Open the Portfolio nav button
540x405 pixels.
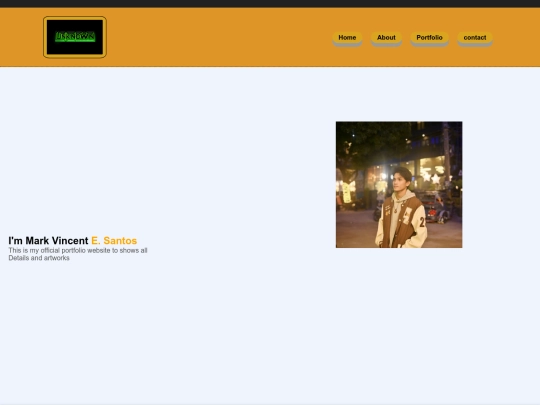point(429,38)
